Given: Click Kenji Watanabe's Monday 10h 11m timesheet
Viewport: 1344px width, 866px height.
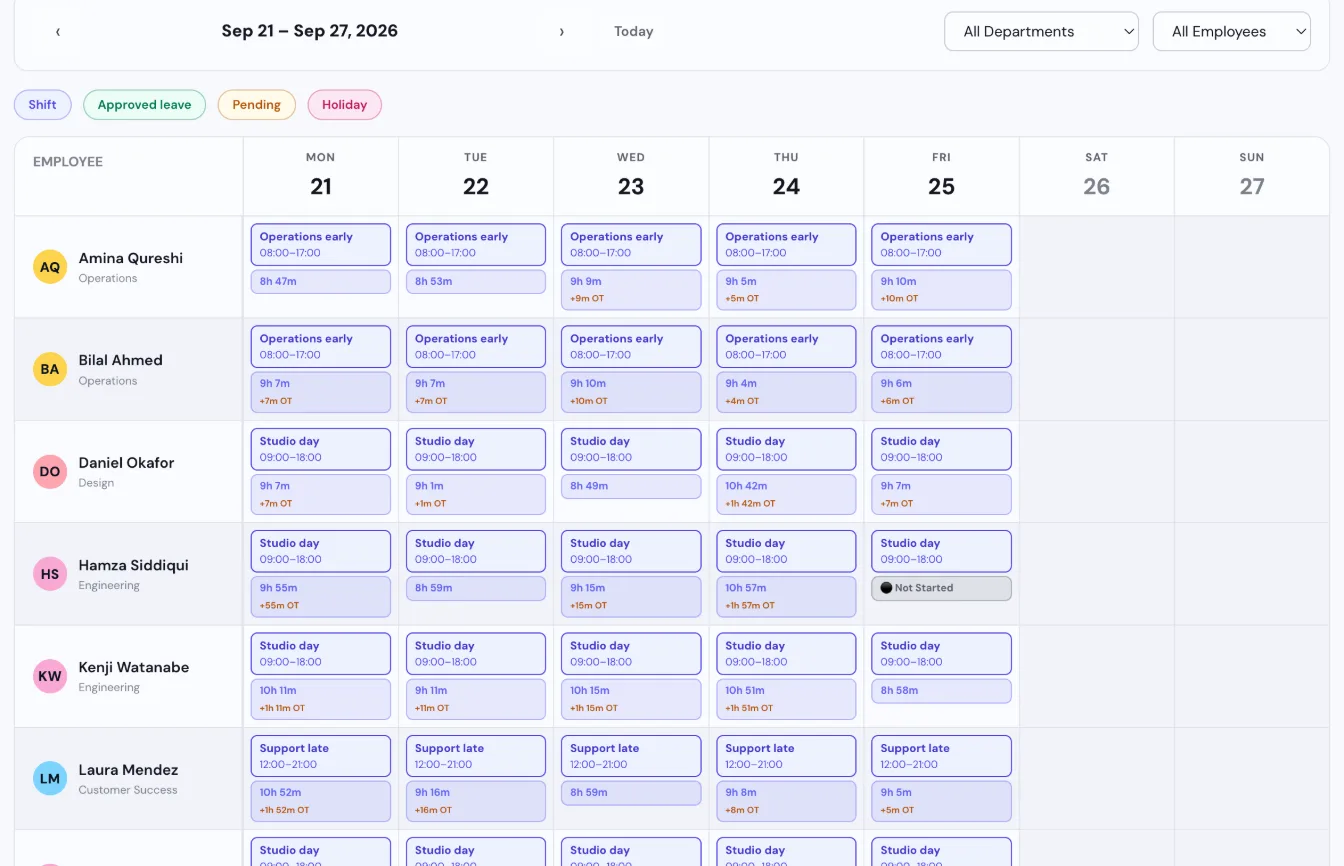Looking at the screenshot, I should (x=321, y=699).
